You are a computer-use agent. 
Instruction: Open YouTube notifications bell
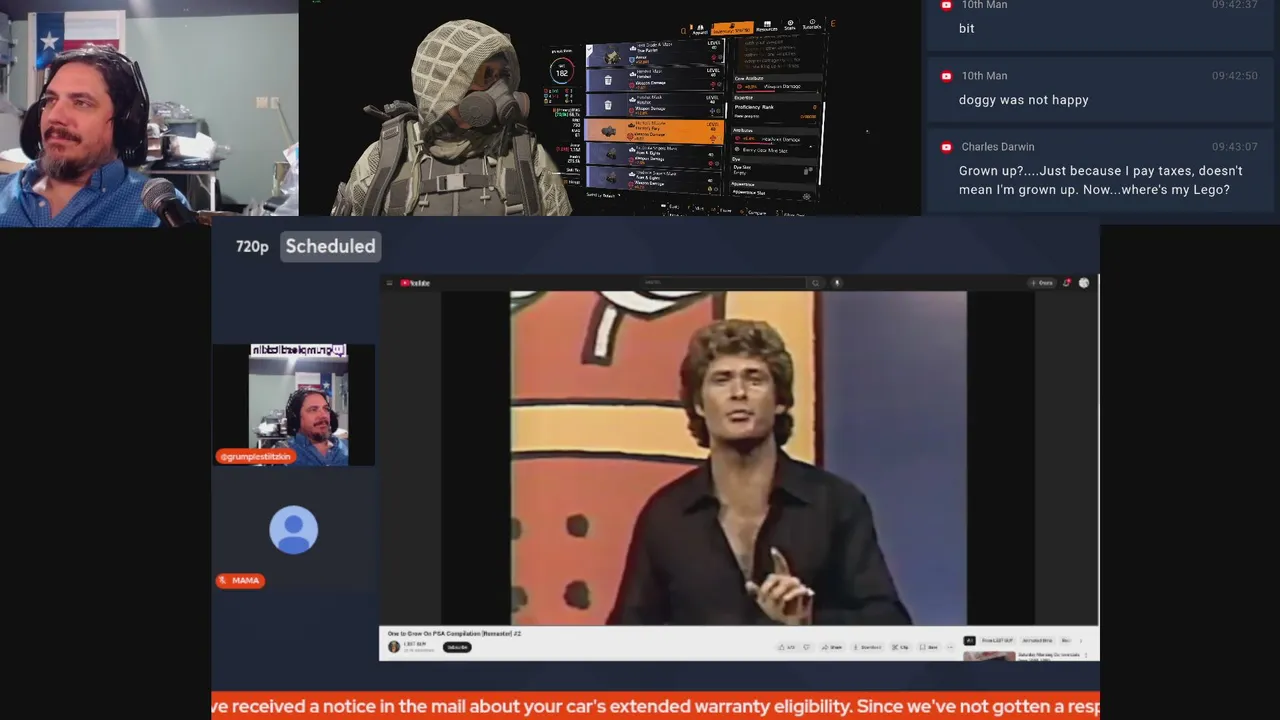pos(1067,283)
